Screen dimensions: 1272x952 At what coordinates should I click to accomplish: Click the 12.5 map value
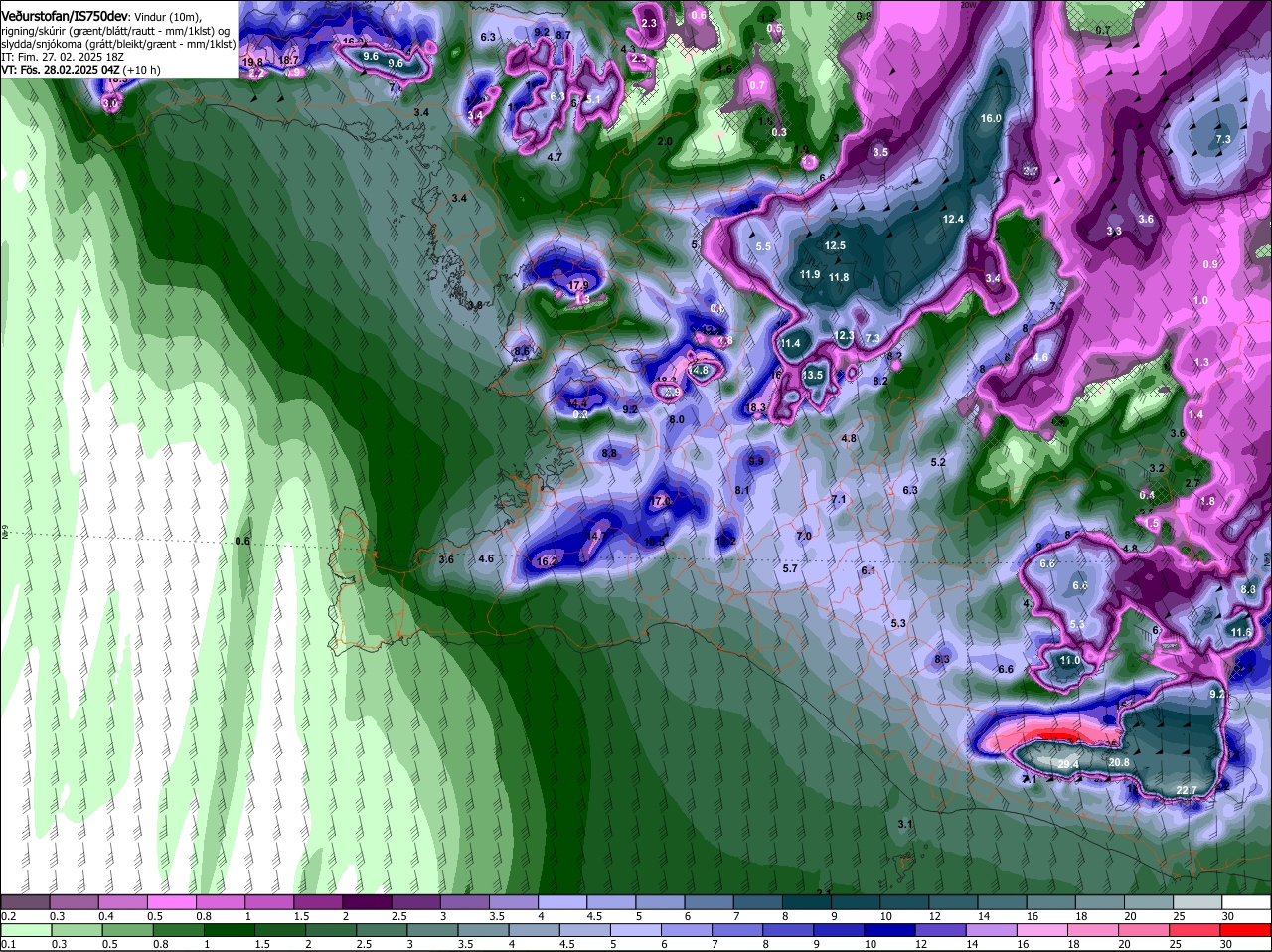click(x=835, y=245)
